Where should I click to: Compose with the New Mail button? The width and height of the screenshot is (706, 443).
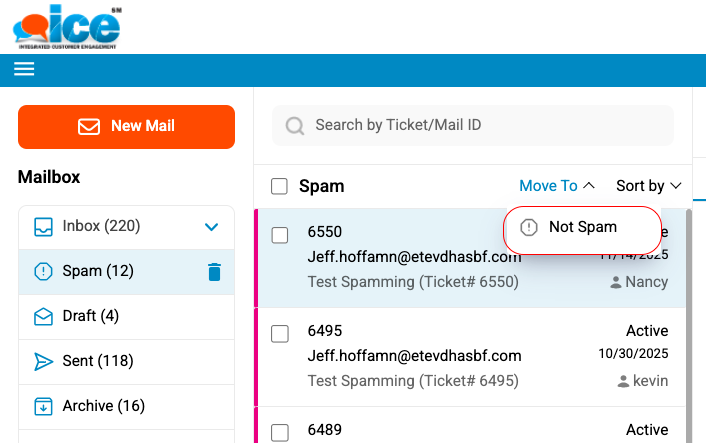(x=126, y=127)
